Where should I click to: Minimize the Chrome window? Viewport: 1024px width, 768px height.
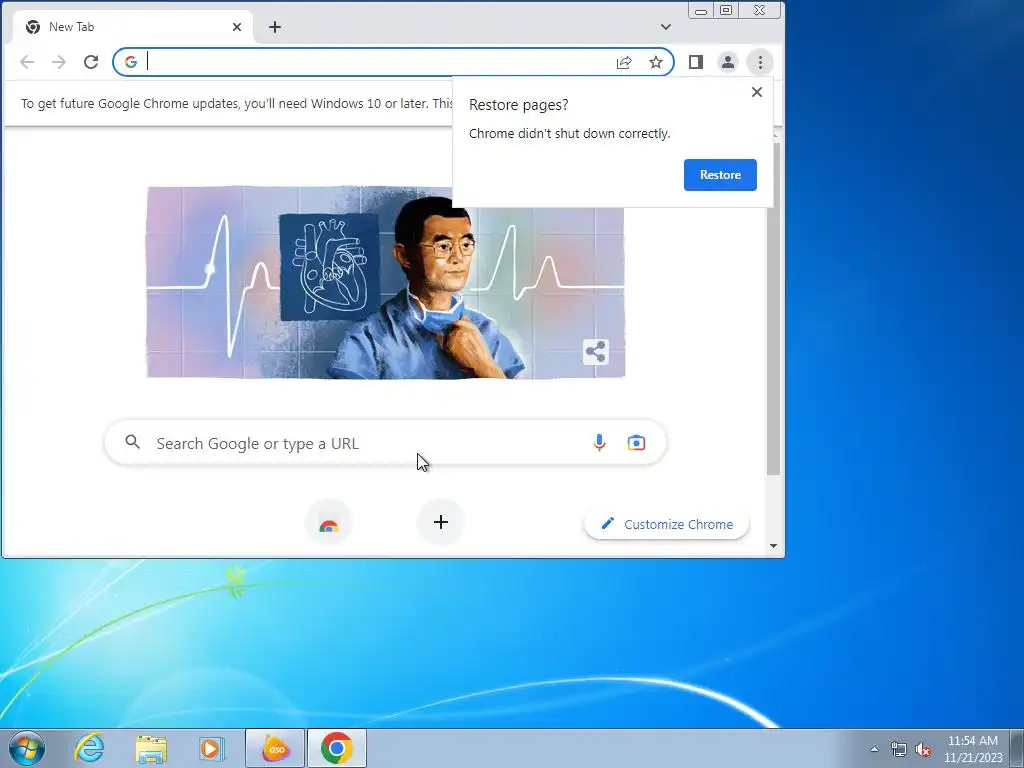click(701, 10)
